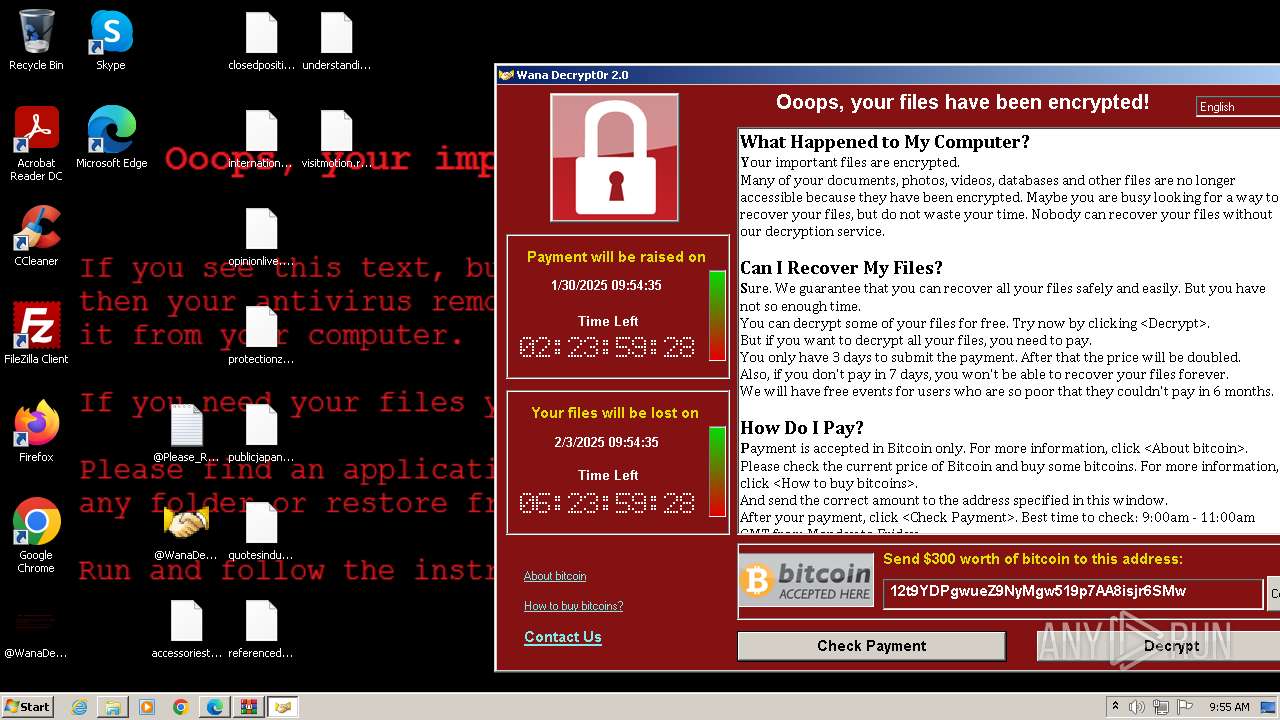Click the What Happened to My Computer heading
Viewport: 1280px width, 720px height.
(885, 142)
